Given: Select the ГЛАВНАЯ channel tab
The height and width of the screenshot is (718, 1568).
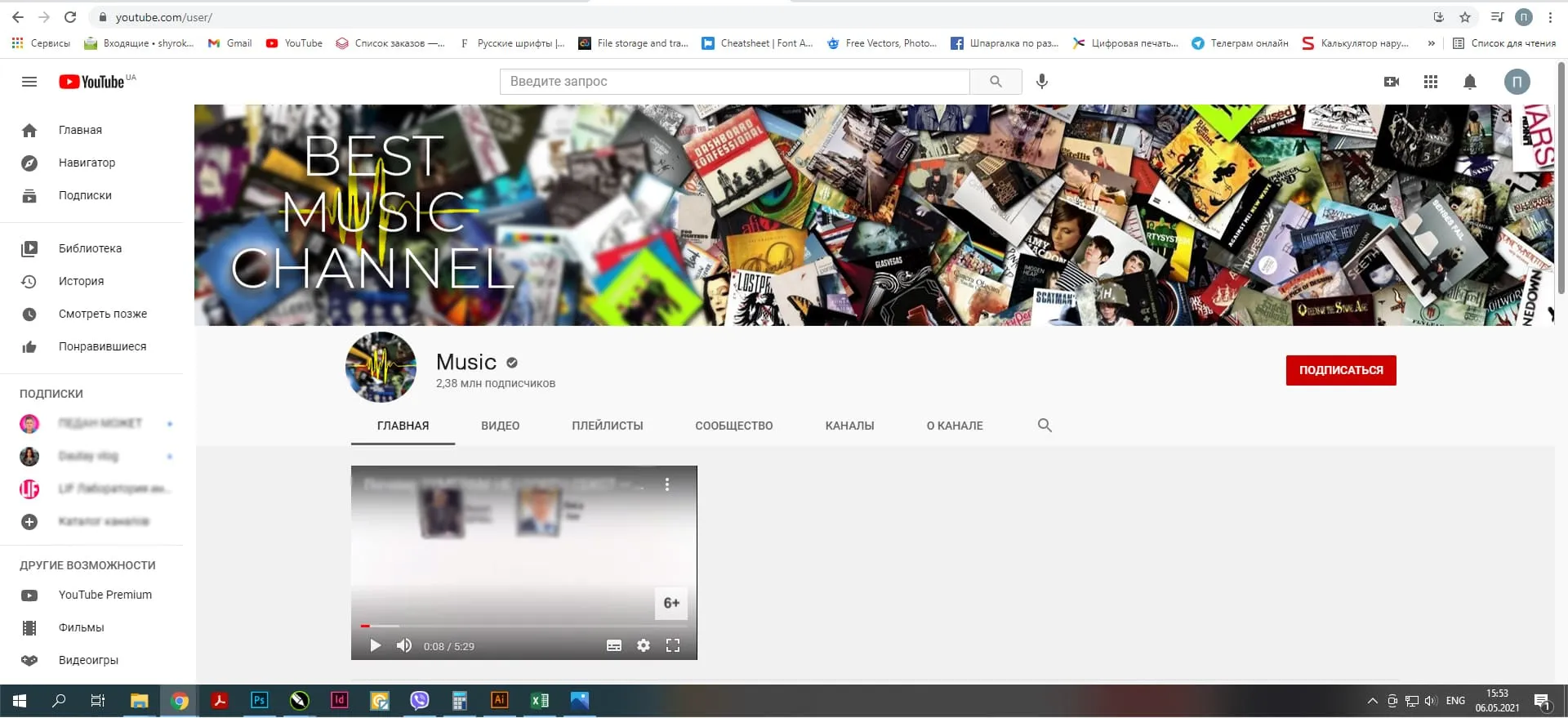Looking at the screenshot, I should (x=403, y=426).
